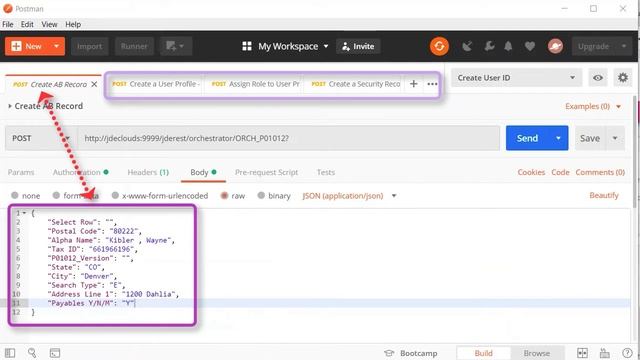The image size is (640, 360).
Task: Add a new request tab with plus
Action: click(413, 84)
